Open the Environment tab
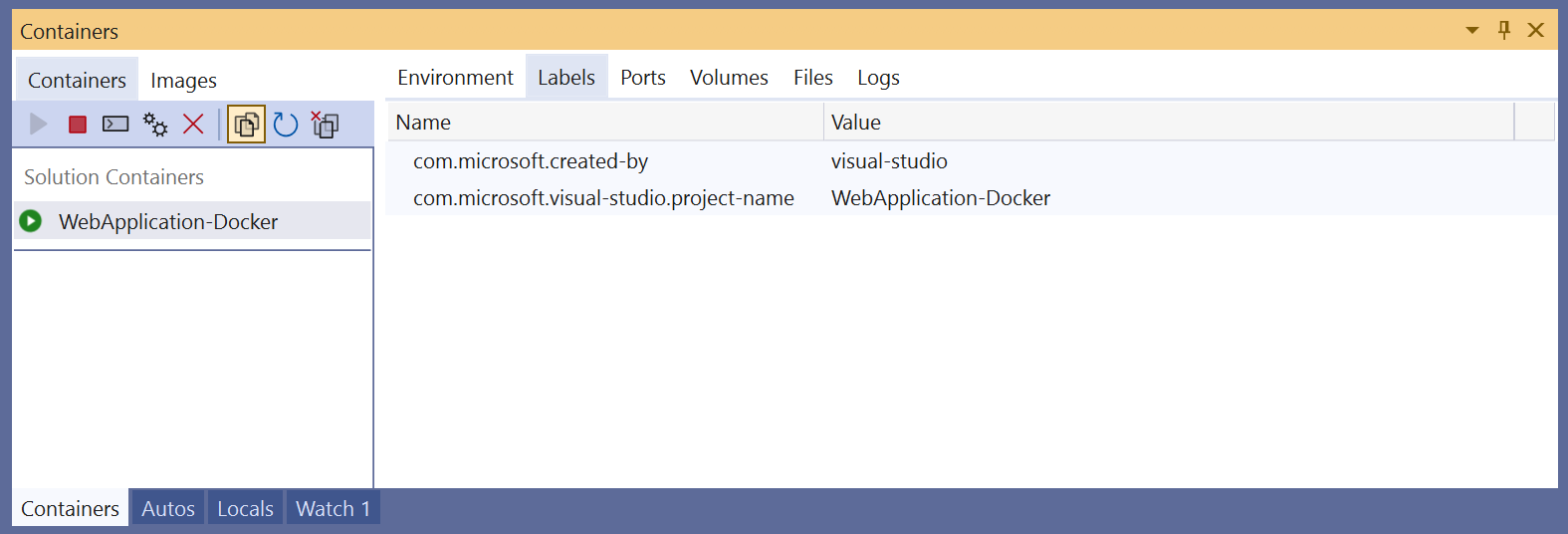This screenshot has width=1568, height=534. pos(455,78)
